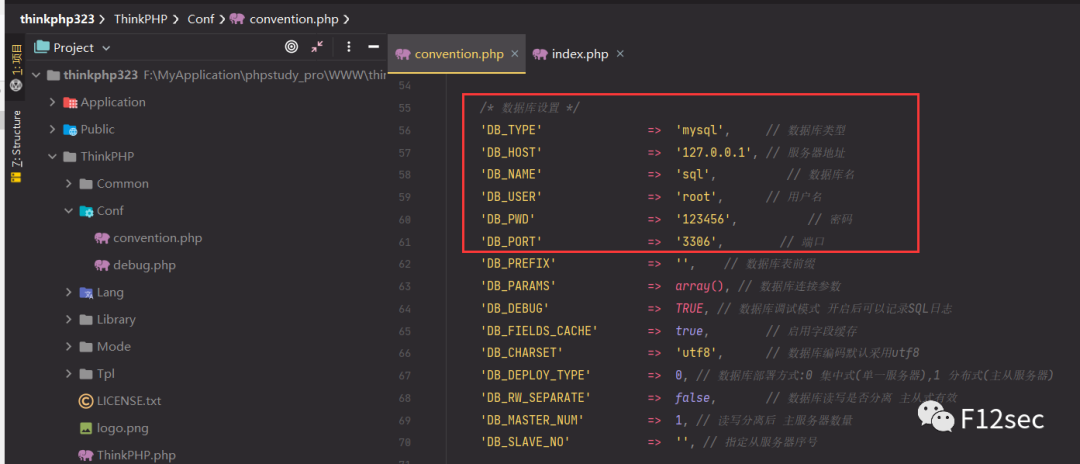Select the Conf folder gear icon
Screen dimensions: 1080x464
tap(86, 211)
